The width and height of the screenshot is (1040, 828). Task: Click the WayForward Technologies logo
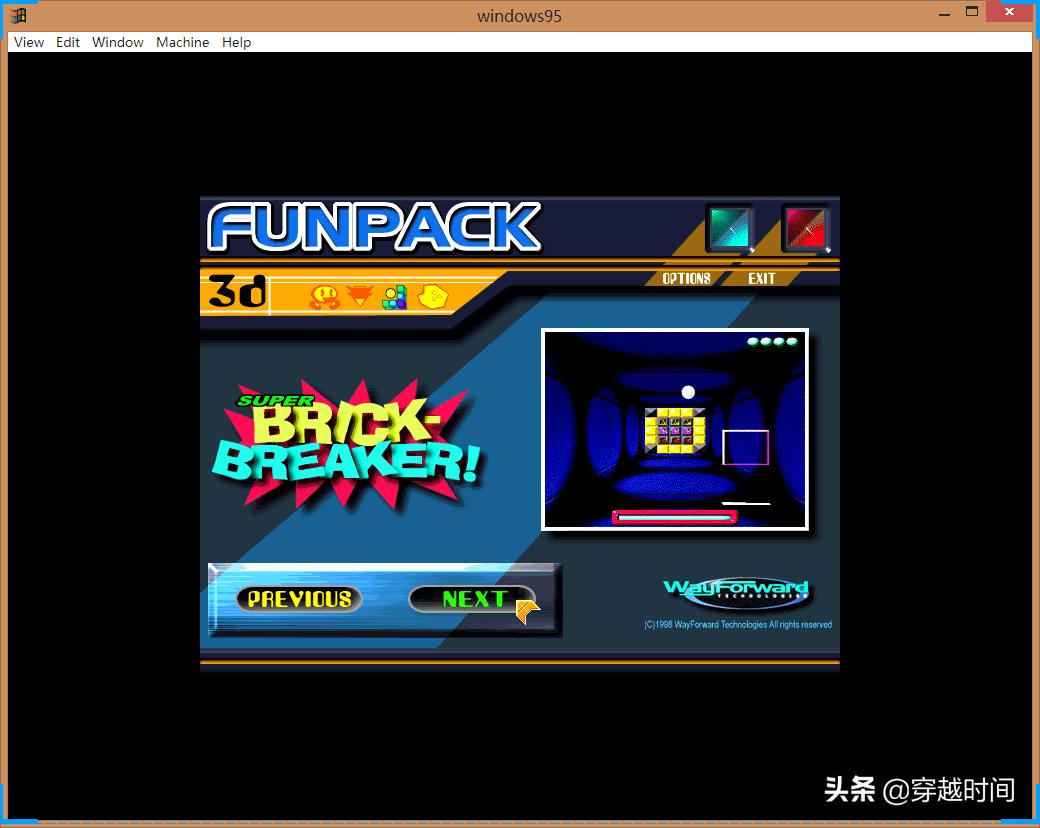739,589
